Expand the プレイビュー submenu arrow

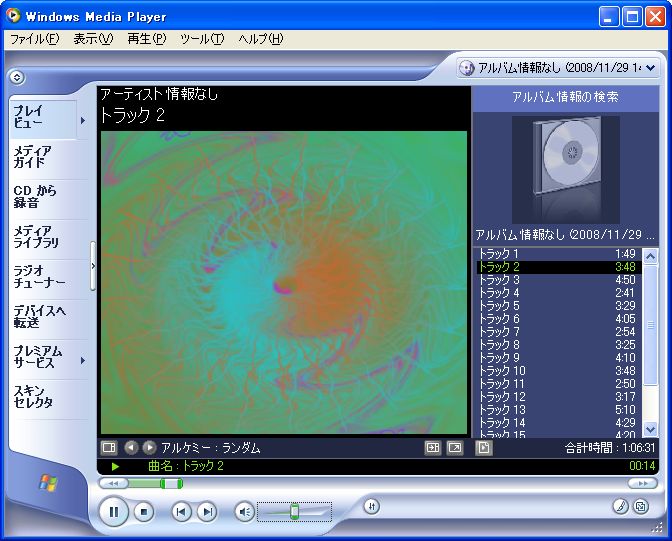pyautogui.click(x=83, y=120)
